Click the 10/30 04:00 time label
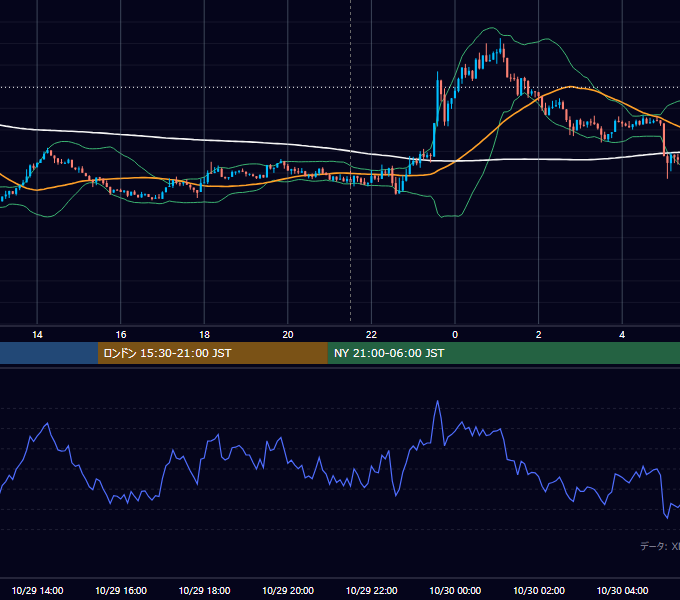 (x=622, y=590)
